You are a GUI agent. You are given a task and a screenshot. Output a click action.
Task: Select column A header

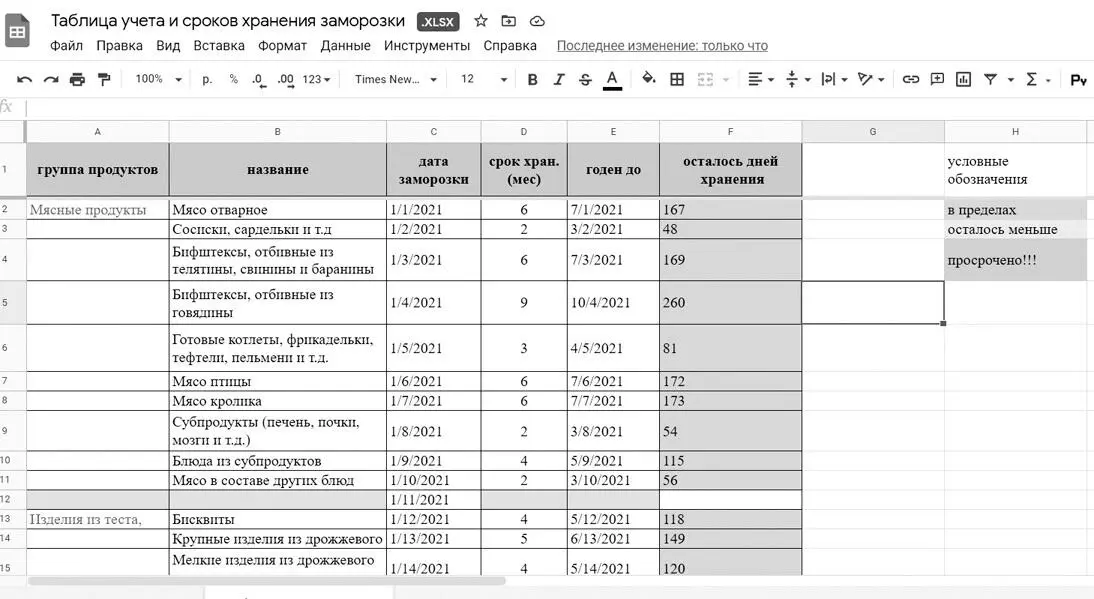coord(98,131)
